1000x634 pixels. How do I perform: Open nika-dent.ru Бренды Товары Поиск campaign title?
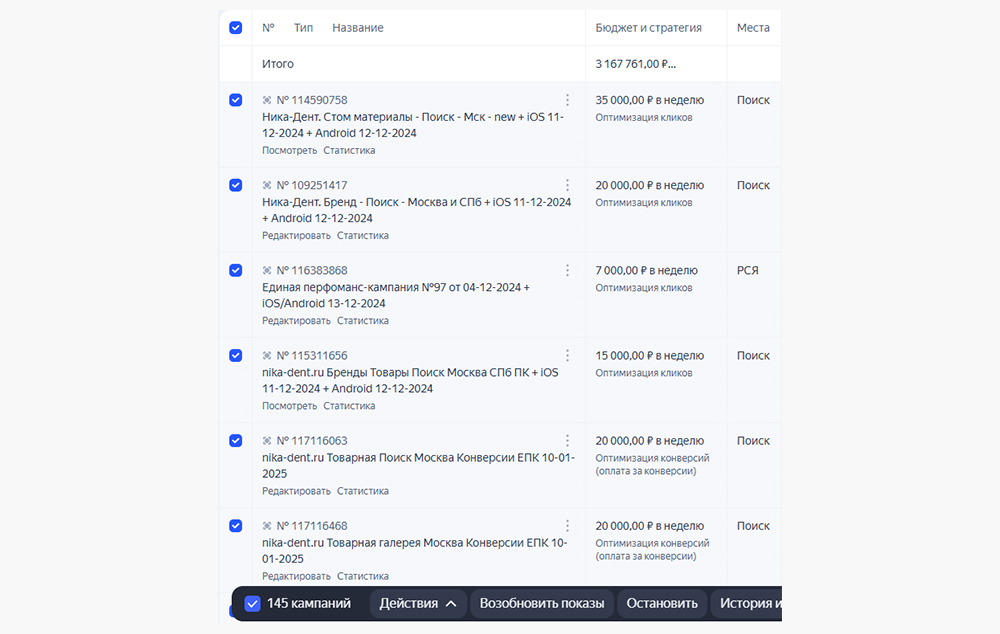coord(410,380)
